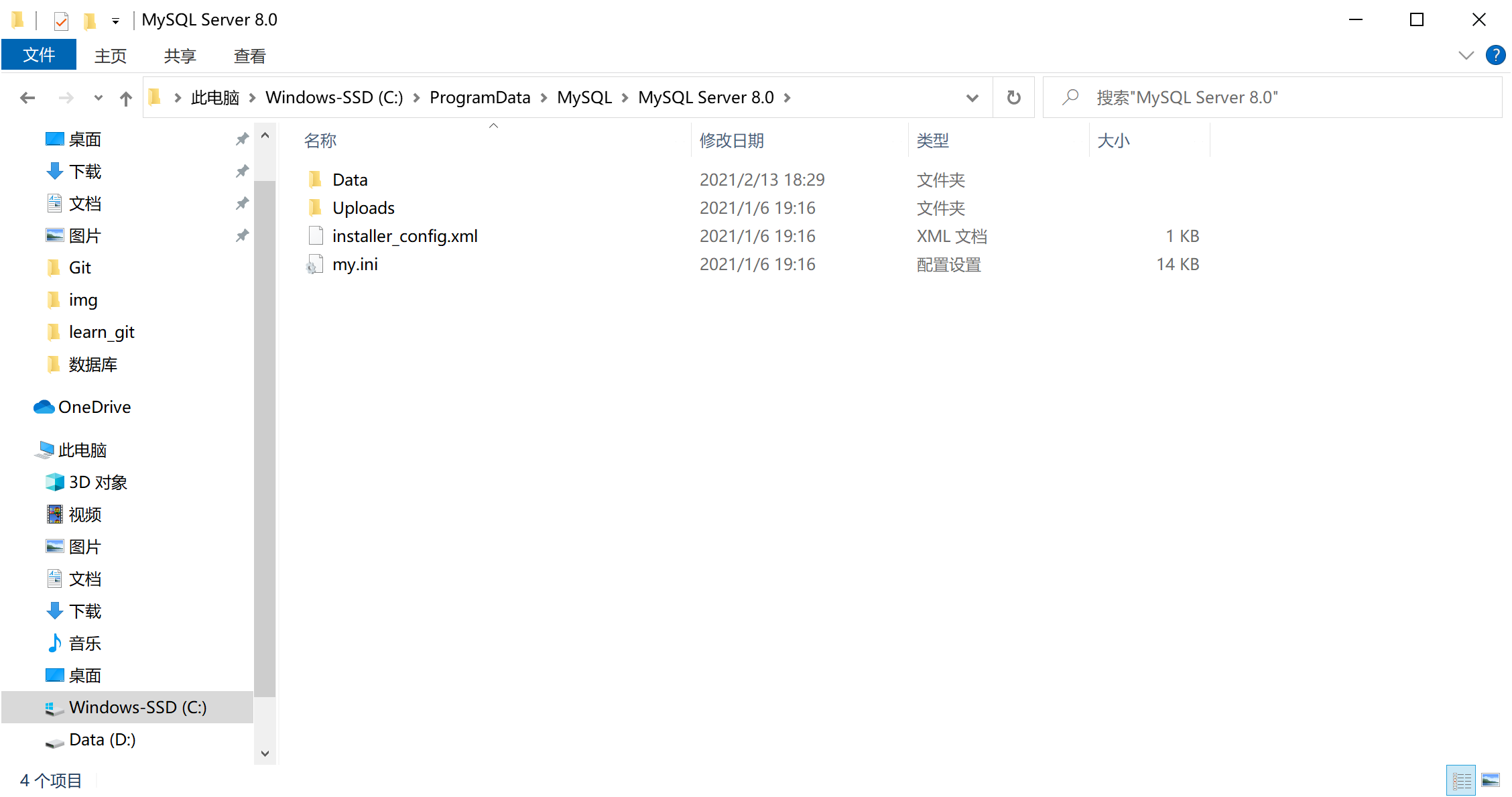Viewport: 1512px width, 797px height.
Task: Go up one folder level arrow
Action: click(x=126, y=98)
